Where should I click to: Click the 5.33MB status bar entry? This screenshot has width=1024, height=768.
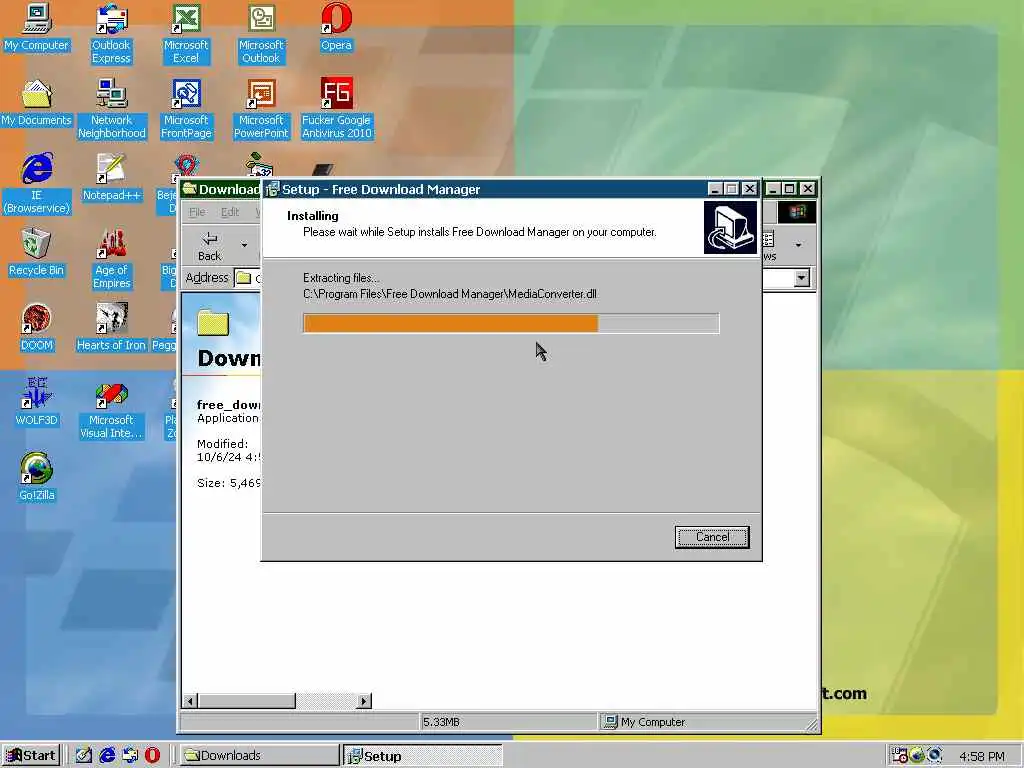[x=441, y=722]
